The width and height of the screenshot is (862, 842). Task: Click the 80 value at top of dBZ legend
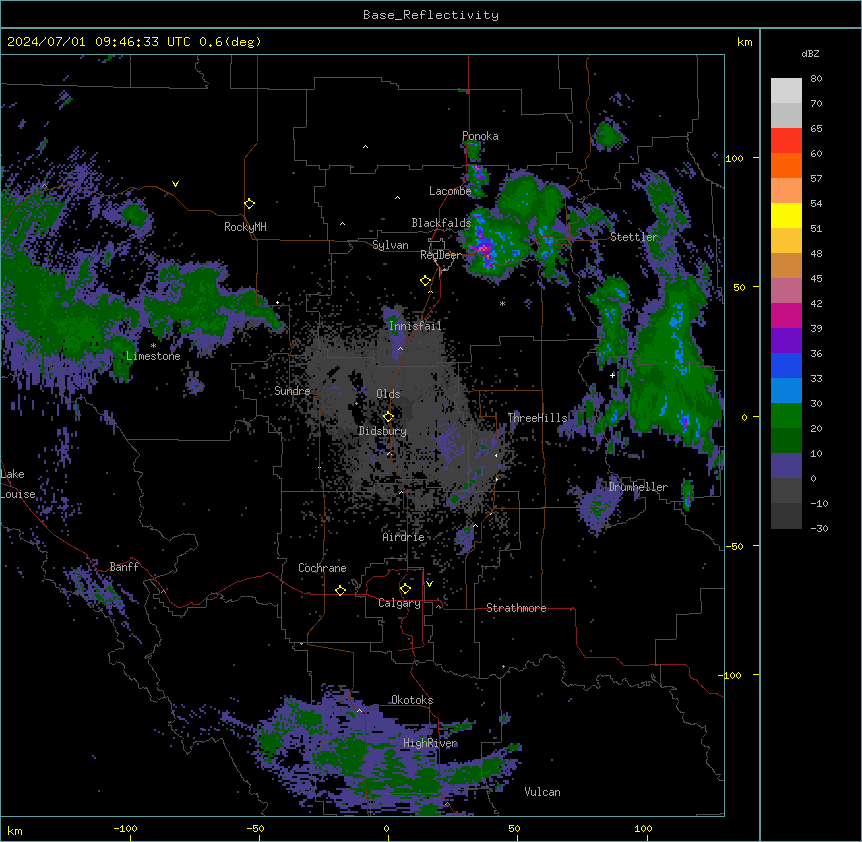coord(816,79)
